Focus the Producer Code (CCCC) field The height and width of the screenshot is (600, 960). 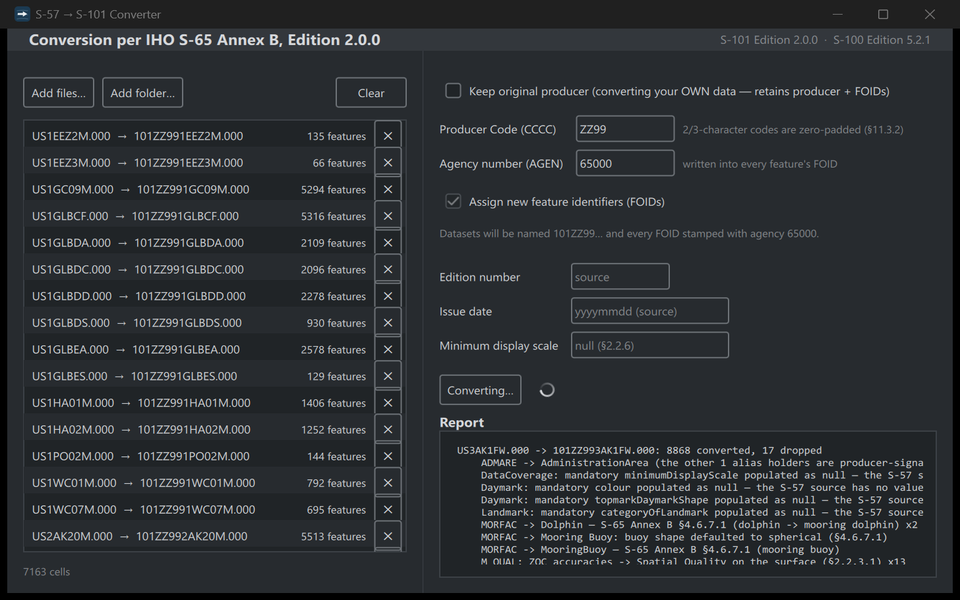click(x=625, y=129)
